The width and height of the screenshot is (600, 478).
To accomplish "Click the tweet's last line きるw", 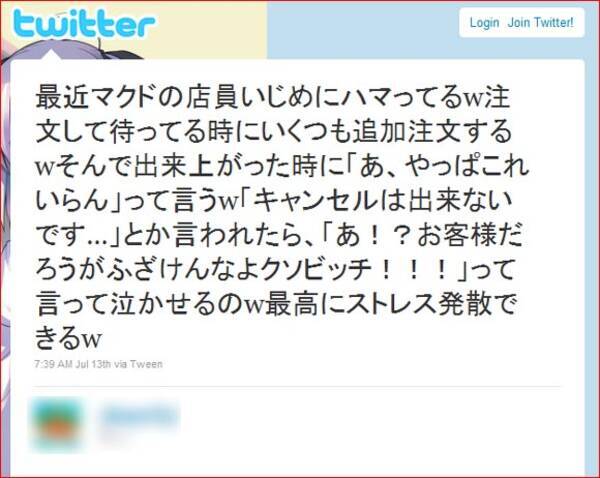I will 69,338.
